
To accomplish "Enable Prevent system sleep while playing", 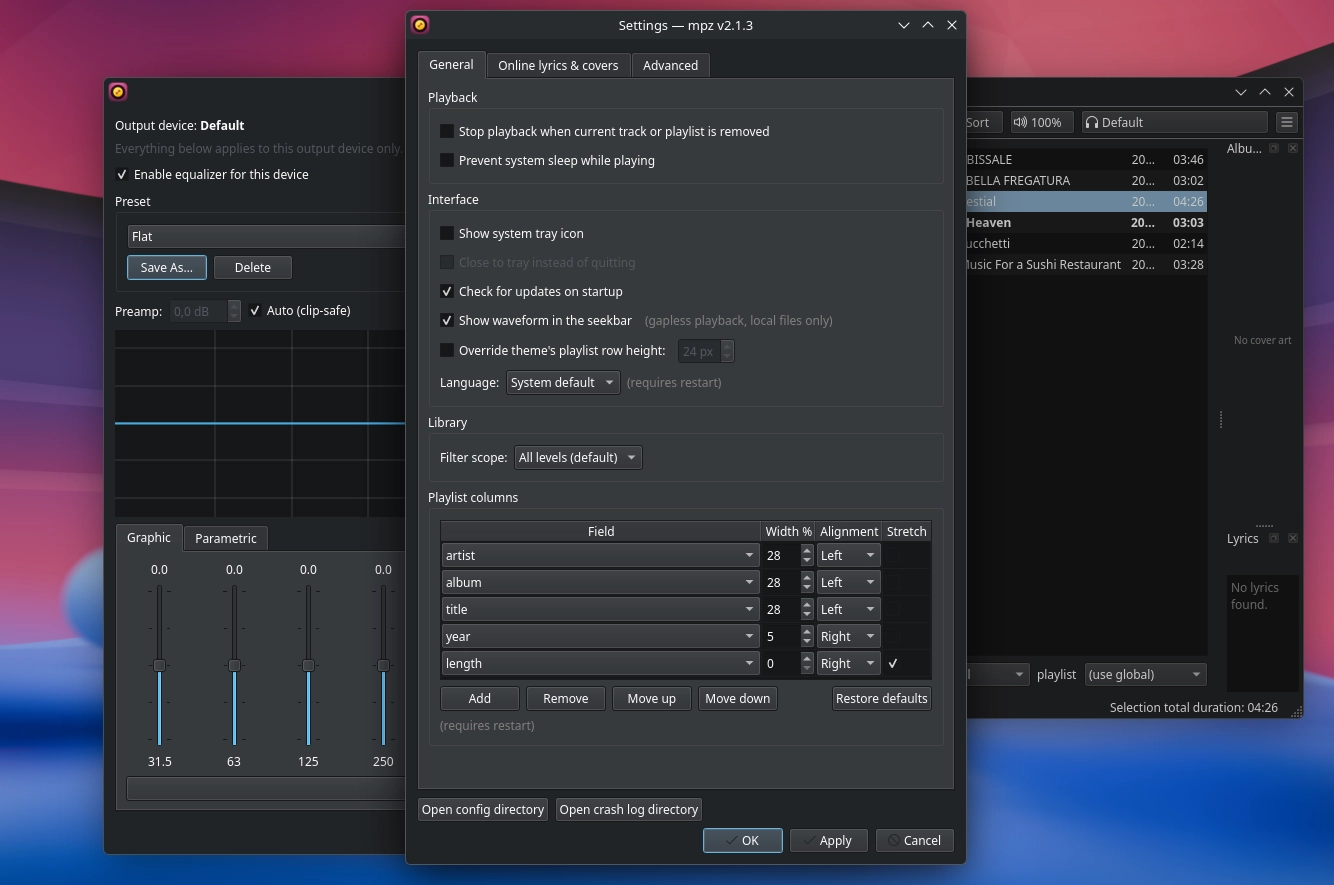I will [447, 160].
